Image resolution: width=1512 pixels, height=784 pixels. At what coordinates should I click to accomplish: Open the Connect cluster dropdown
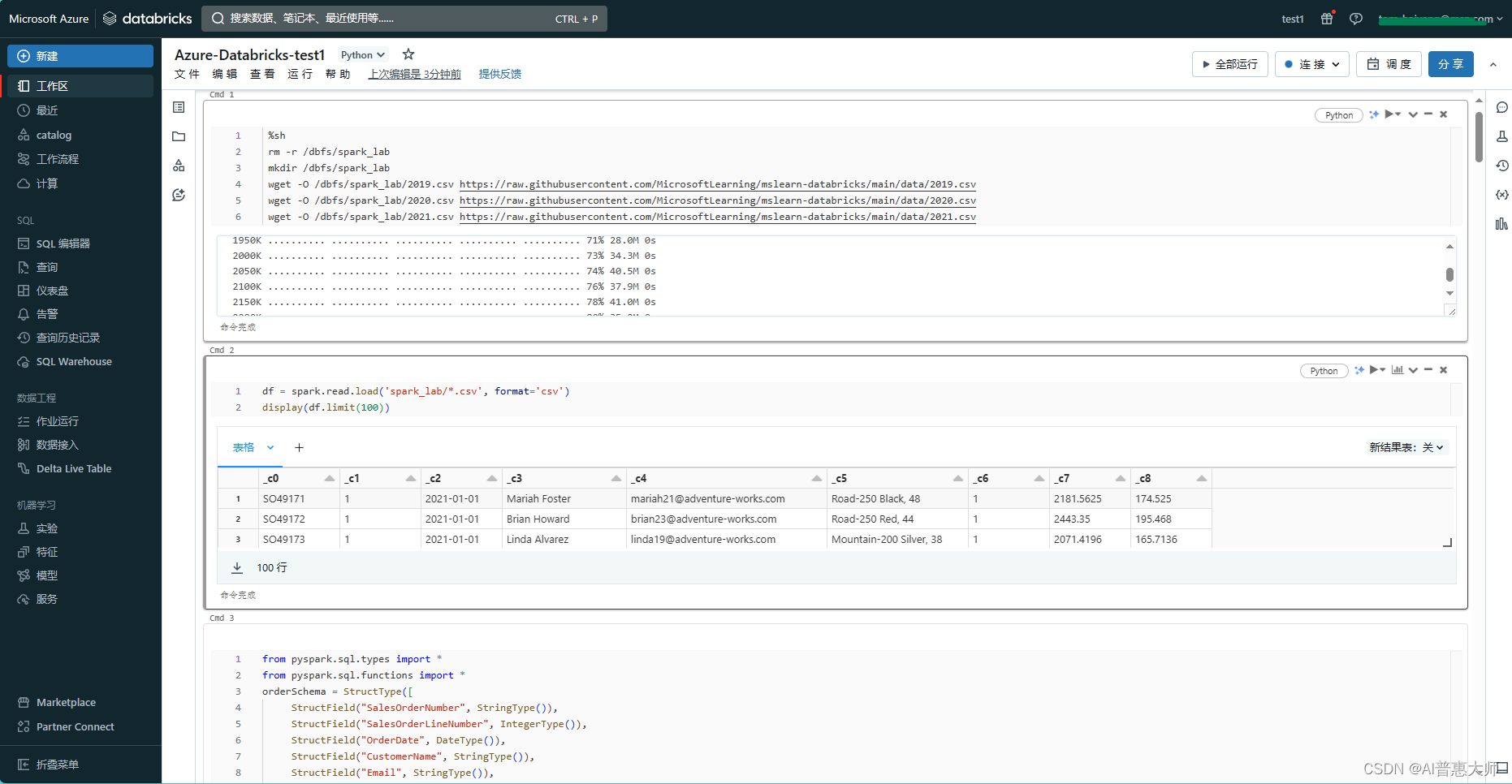click(x=1312, y=64)
